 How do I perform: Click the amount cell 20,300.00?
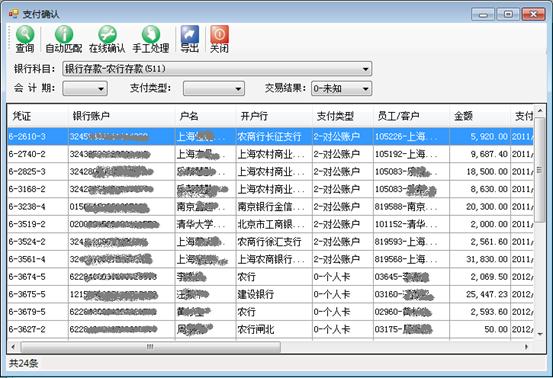(480, 207)
